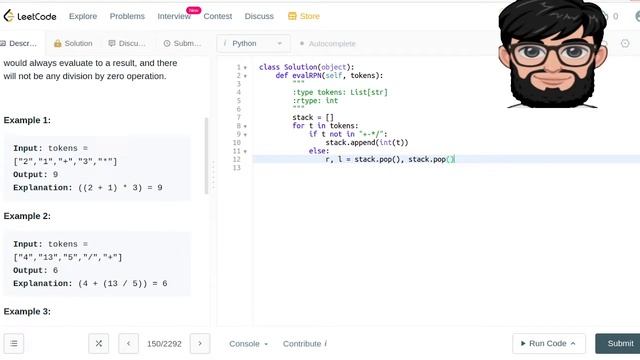Click the stack.append(int(t)) line
The width and height of the screenshot is (640, 360).
367,143
